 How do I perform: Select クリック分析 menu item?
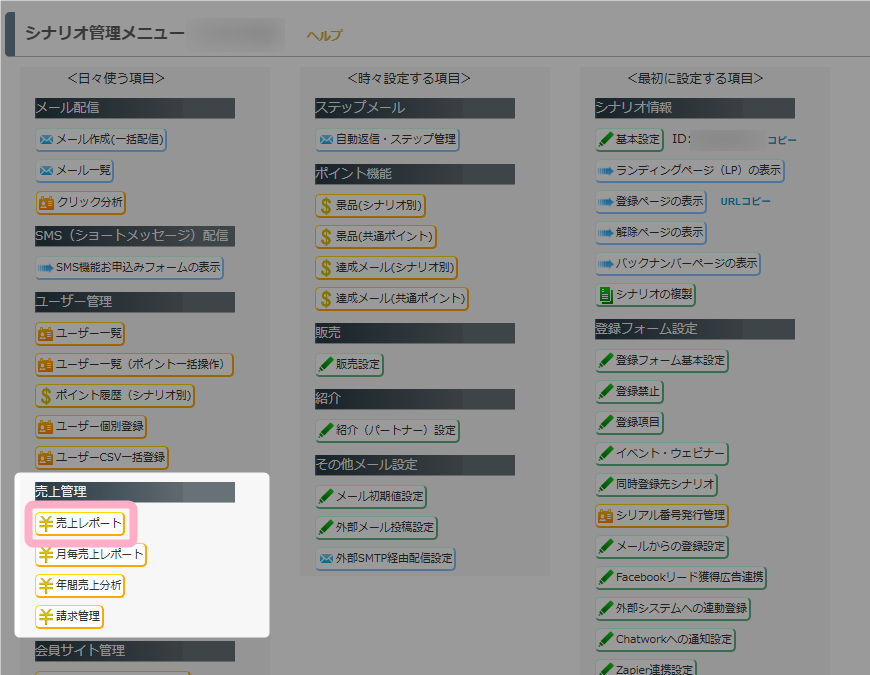[x=90, y=202]
